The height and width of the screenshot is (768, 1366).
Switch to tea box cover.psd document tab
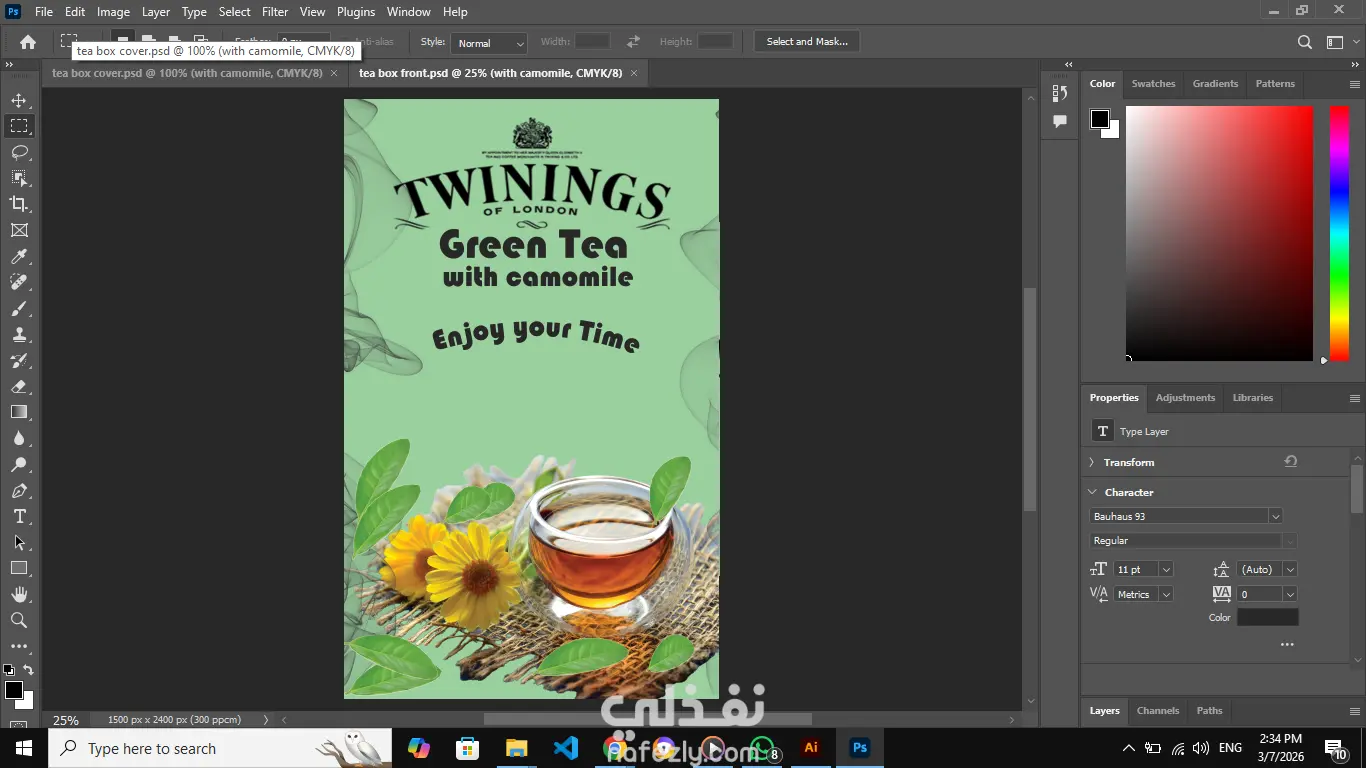187,73
